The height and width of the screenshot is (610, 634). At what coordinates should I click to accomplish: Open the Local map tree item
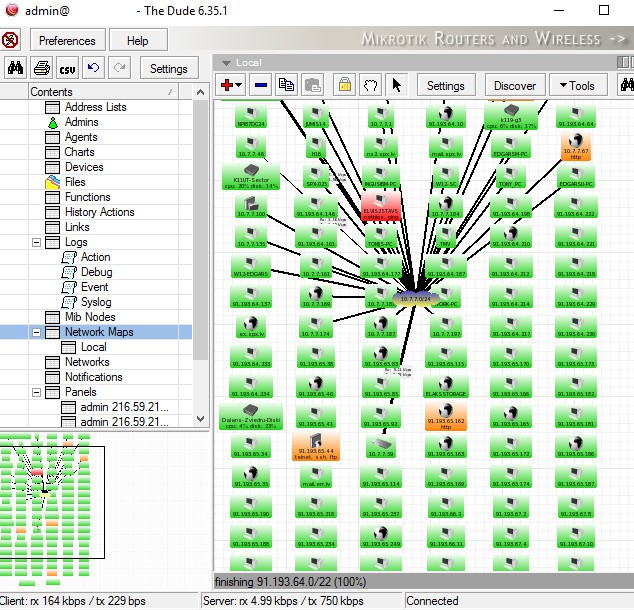click(94, 347)
